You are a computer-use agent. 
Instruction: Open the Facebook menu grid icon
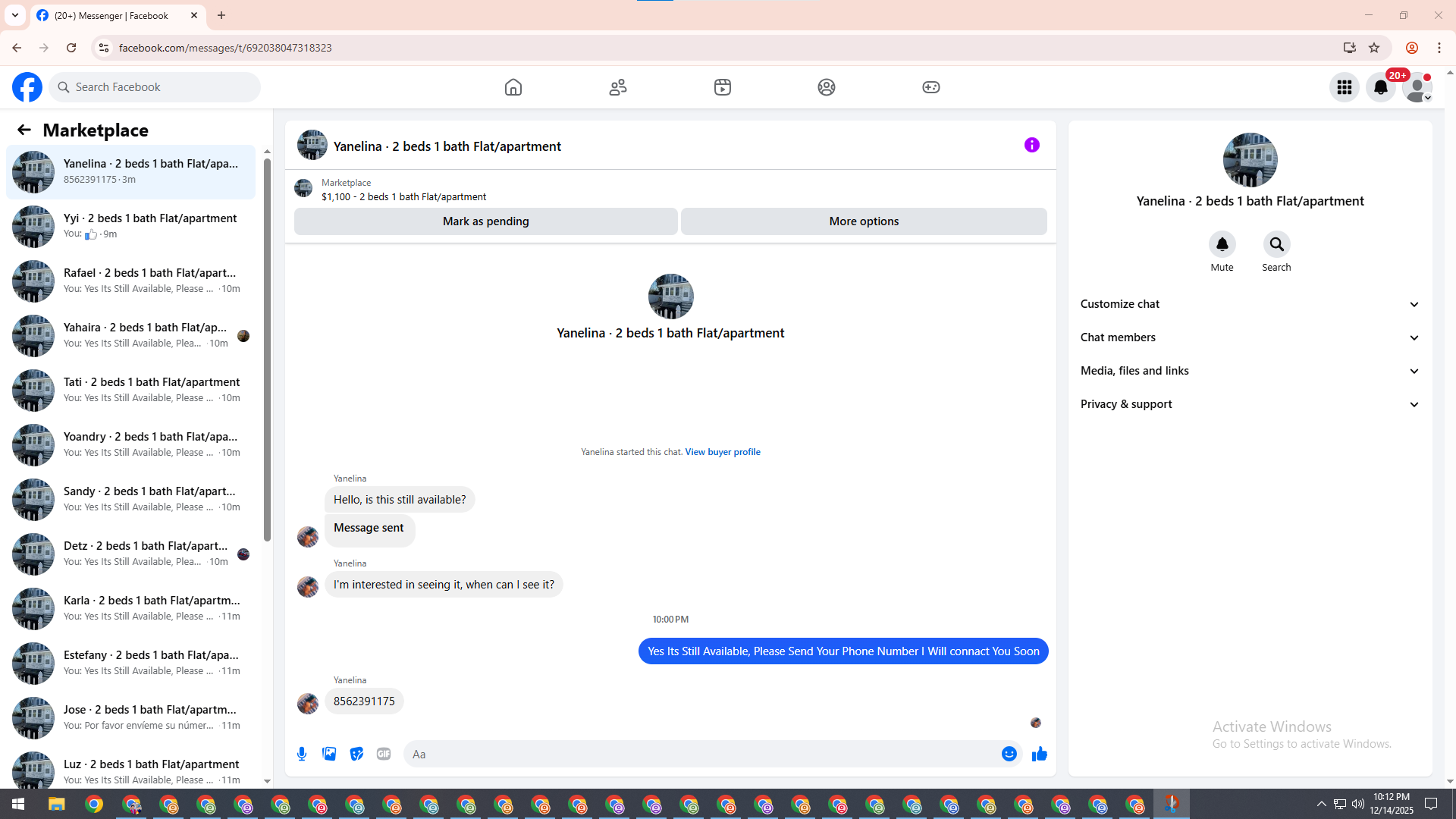[x=1344, y=87]
